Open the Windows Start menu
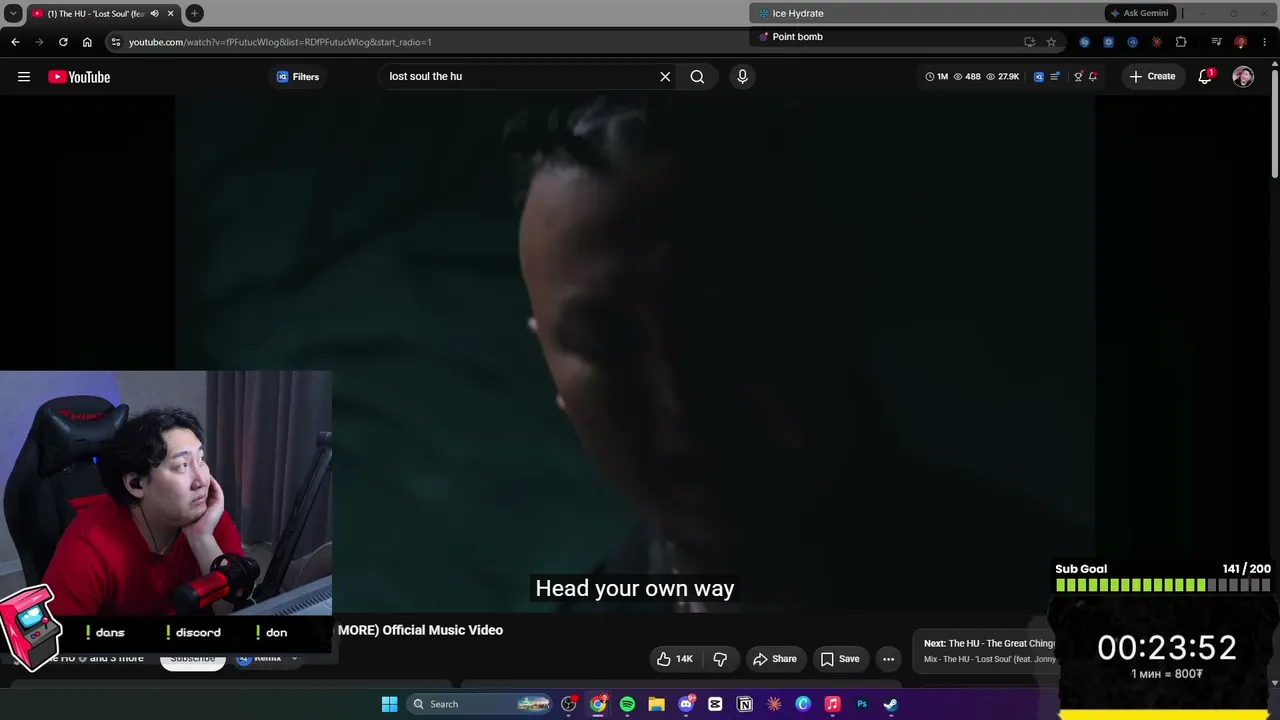Screen dimensions: 1280x720 coord(389,704)
